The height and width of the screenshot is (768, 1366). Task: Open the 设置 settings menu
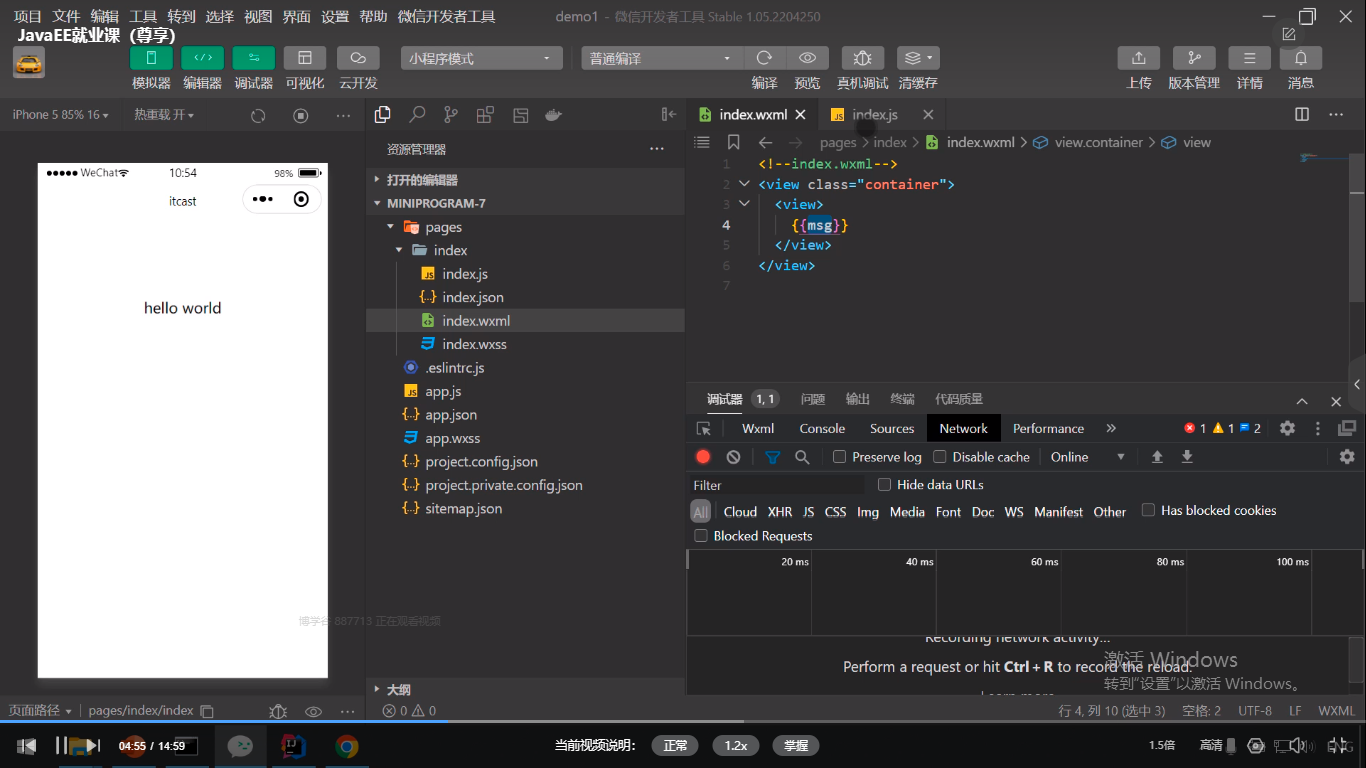pos(335,16)
